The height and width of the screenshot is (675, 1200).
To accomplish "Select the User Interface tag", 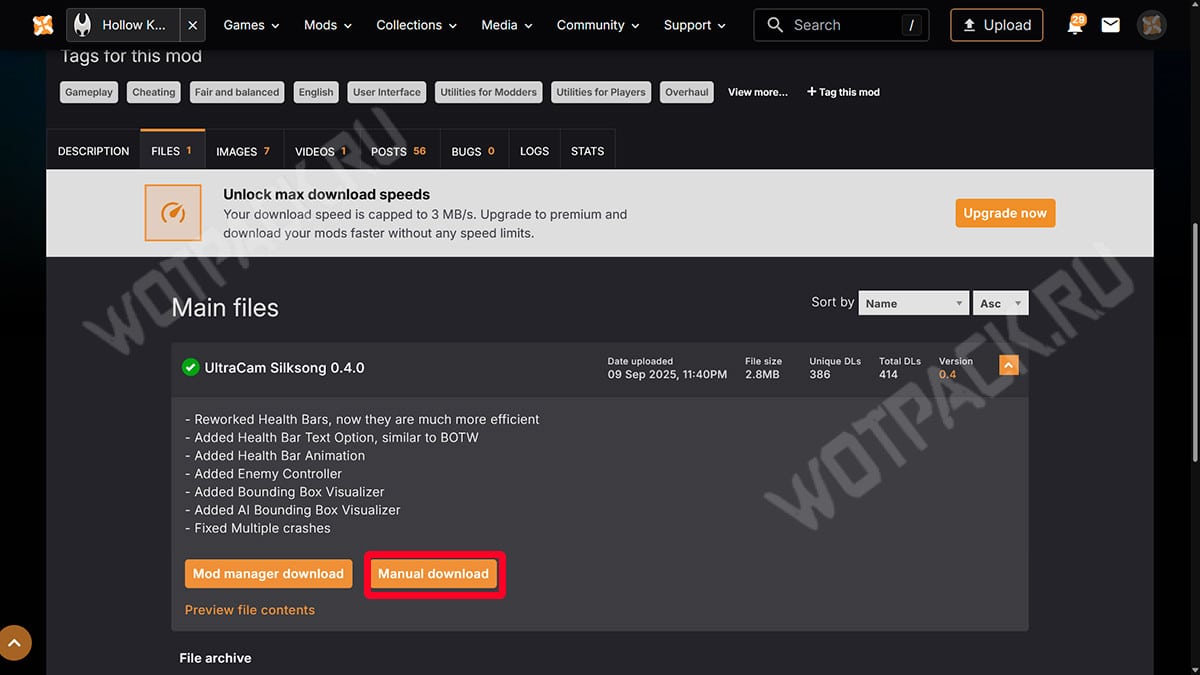I will pyautogui.click(x=387, y=92).
